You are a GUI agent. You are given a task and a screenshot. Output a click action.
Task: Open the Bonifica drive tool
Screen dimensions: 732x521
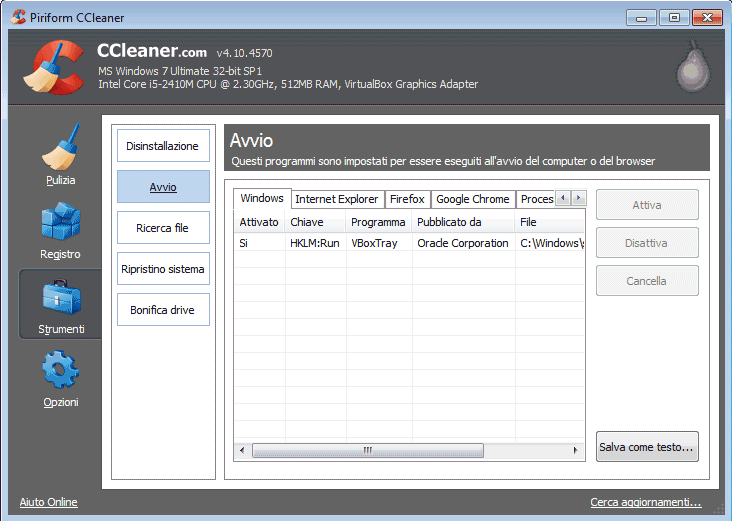[163, 310]
